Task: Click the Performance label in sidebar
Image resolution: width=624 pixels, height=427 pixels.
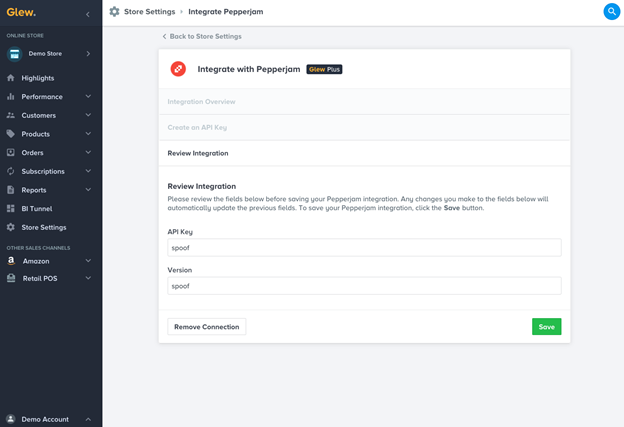Action: pyautogui.click(x=42, y=97)
